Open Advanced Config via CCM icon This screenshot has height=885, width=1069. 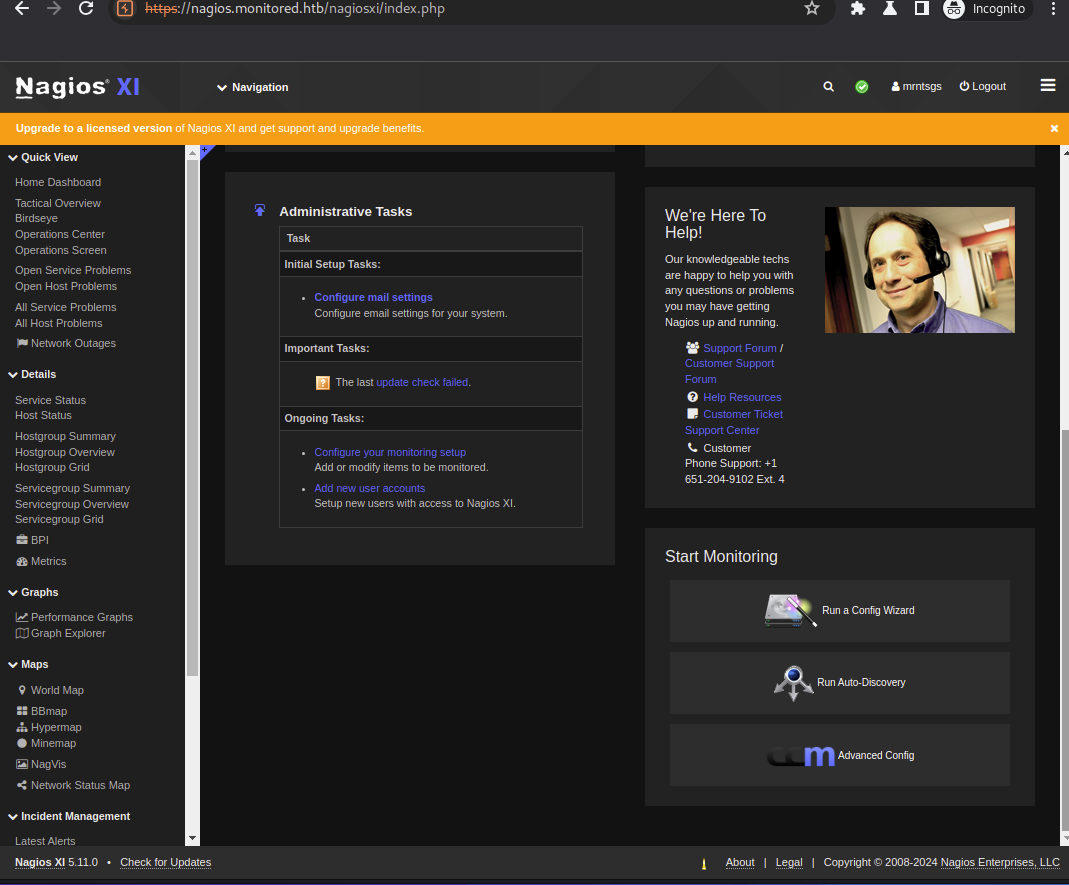[x=800, y=756]
